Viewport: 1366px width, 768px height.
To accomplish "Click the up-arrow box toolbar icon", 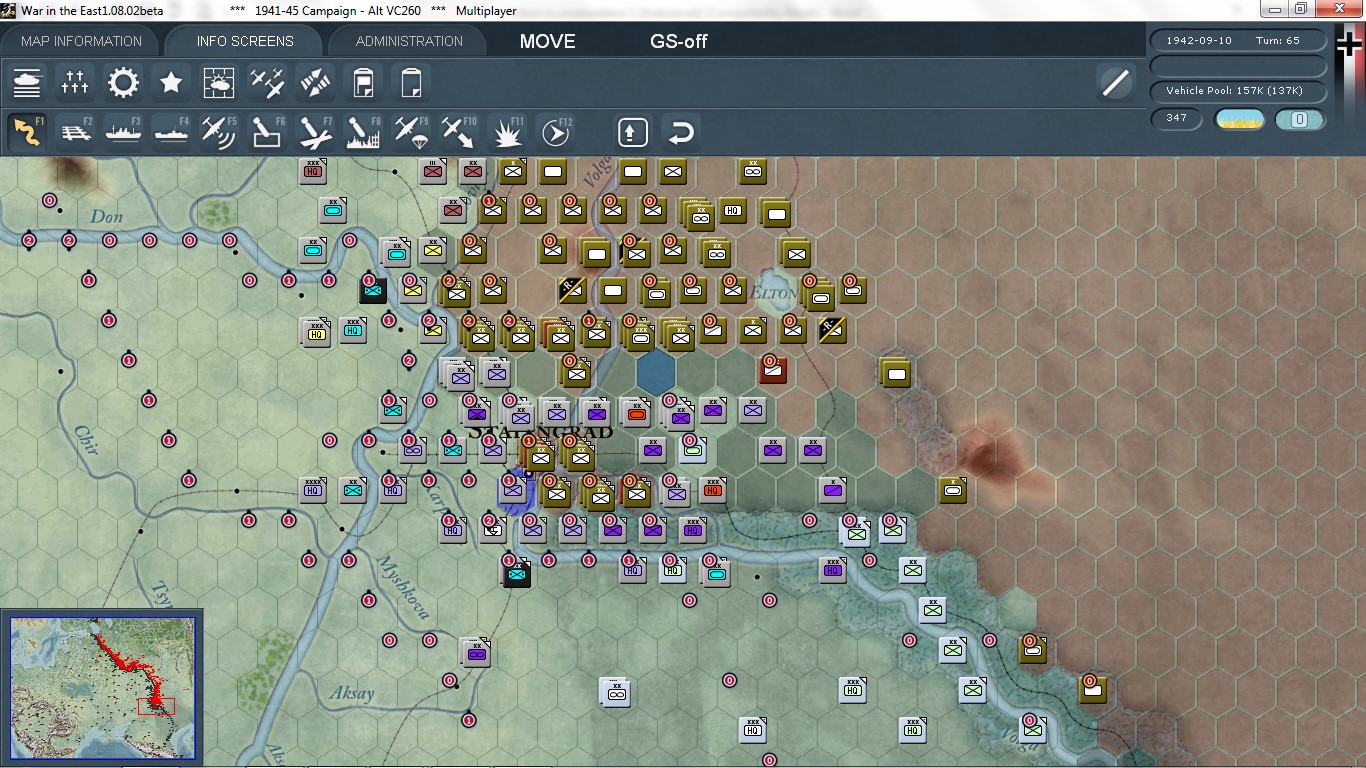I will 633,132.
